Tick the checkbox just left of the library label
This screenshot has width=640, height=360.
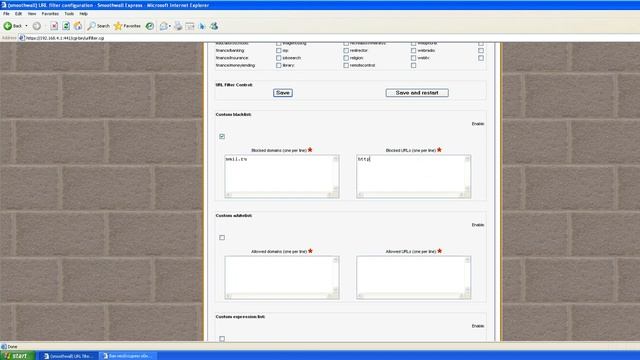pyautogui.click(x=279, y=65)
